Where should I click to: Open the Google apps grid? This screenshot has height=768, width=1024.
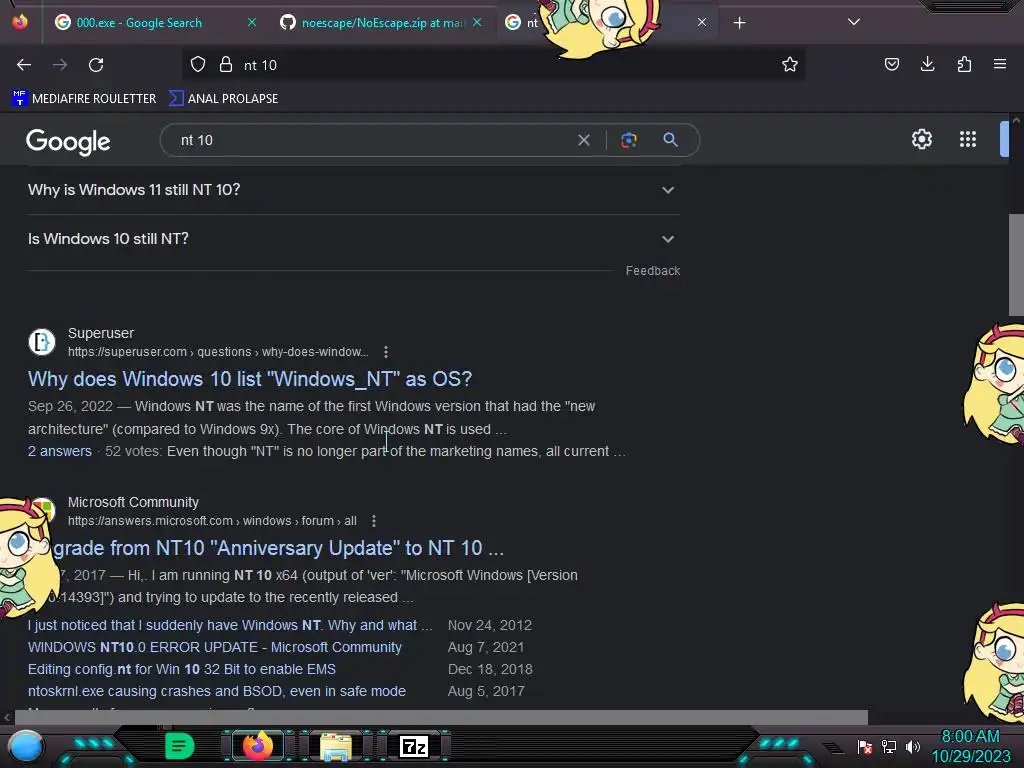point(968,139)
